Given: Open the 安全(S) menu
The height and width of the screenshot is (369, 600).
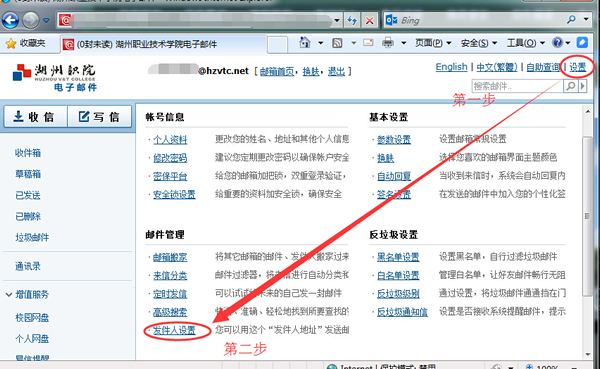Looking at the screenshot, I should (x=478, y=43).
